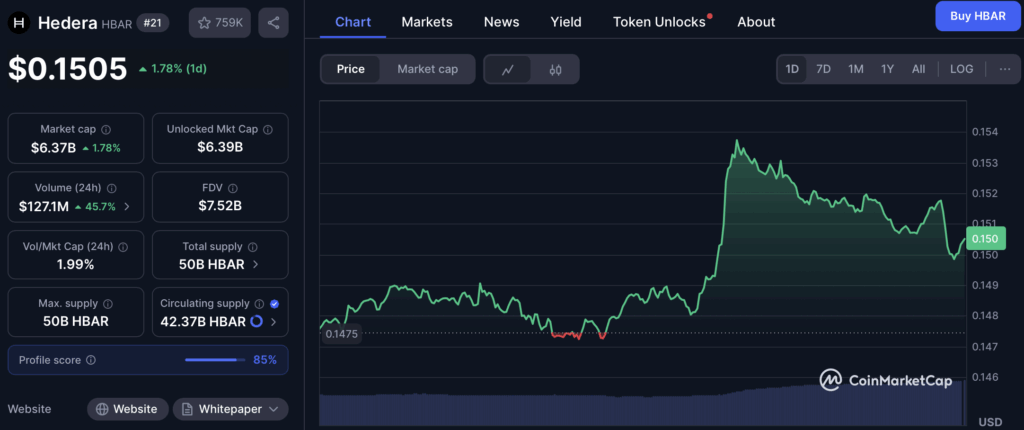Select 1M time range
The height and width of the screenshot is (430, 1024).
856,69
